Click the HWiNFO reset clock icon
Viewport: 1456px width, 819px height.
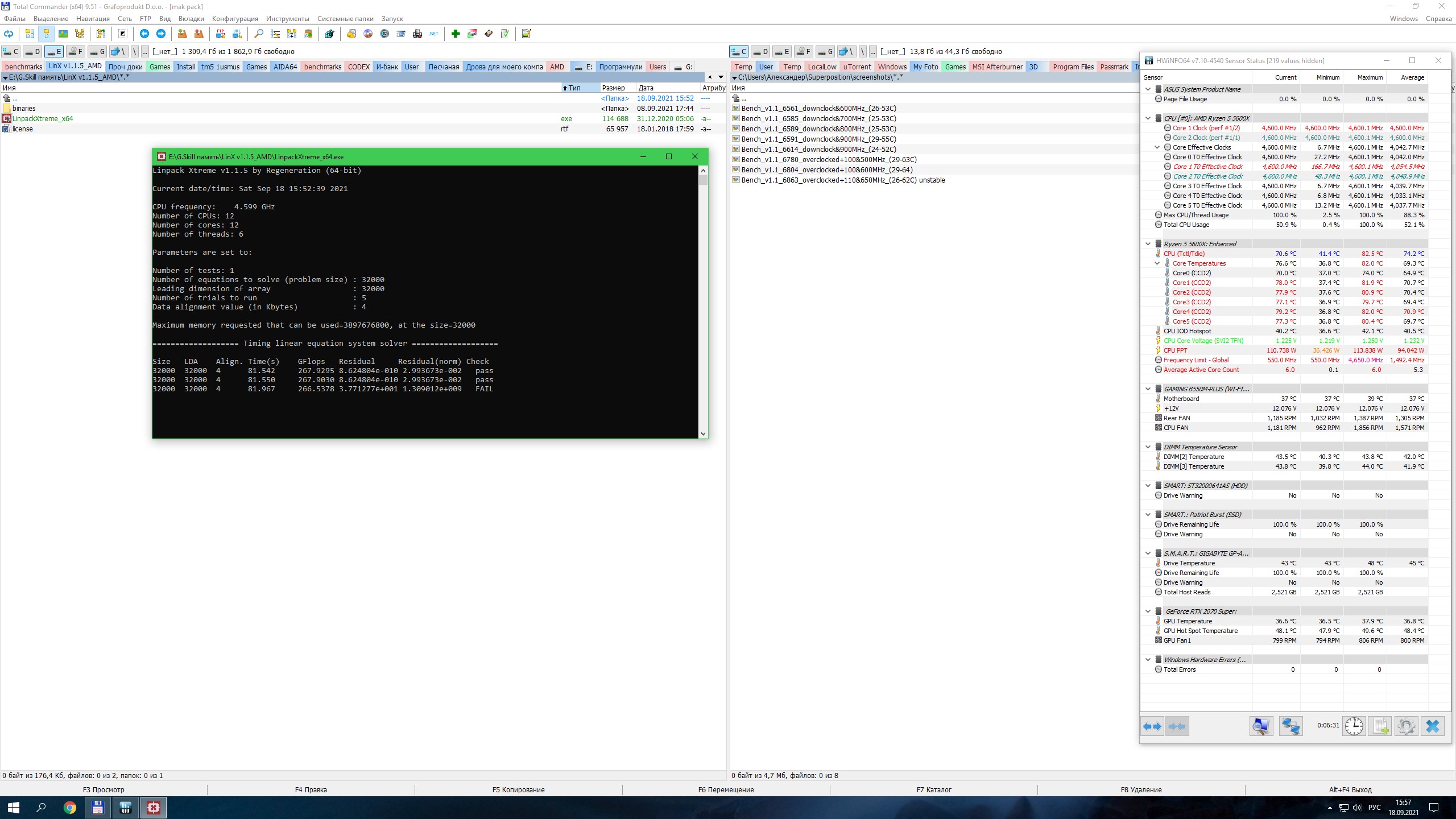point(1354,726)
